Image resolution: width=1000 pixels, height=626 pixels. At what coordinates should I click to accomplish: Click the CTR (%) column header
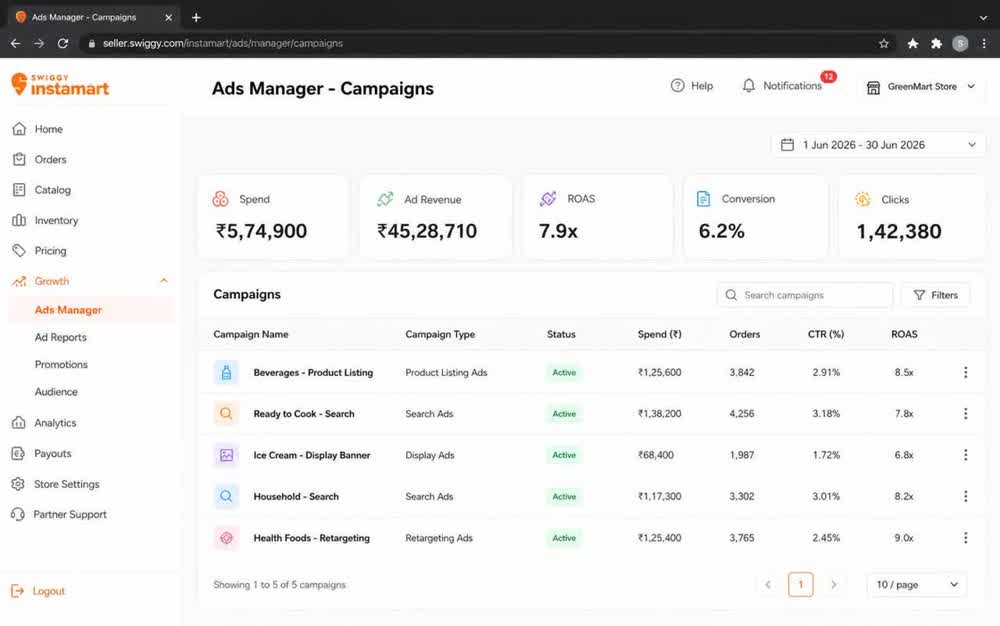[826, 334]
